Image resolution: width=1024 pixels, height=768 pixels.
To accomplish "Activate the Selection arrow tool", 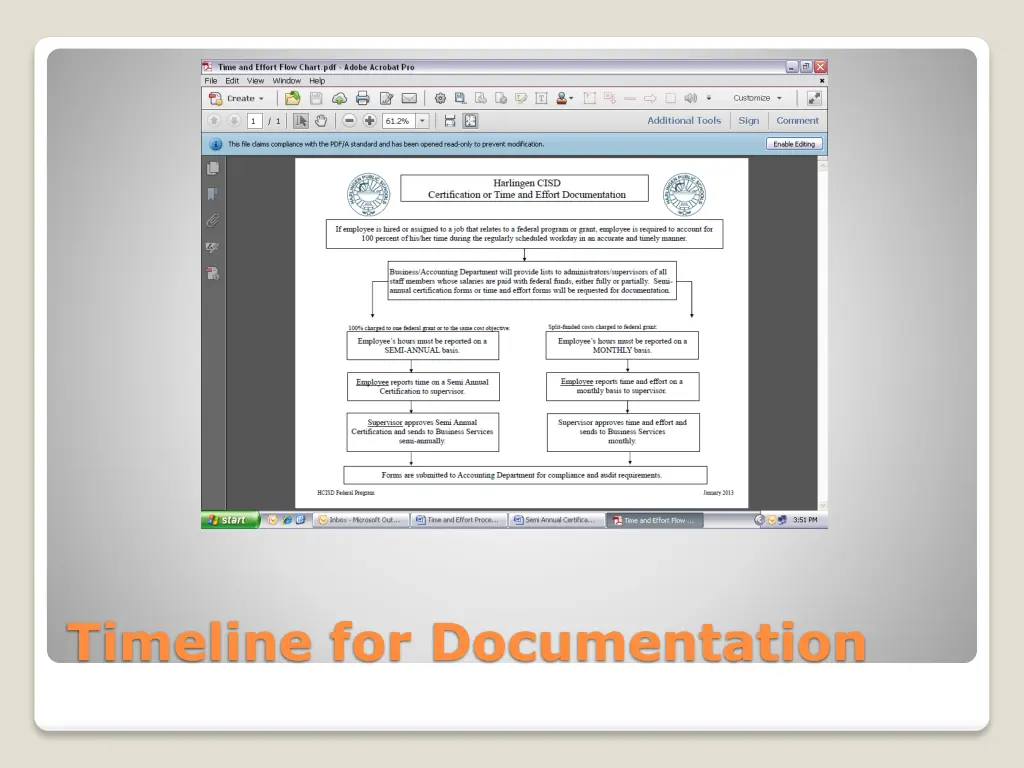I will click(x=302, y=120).
